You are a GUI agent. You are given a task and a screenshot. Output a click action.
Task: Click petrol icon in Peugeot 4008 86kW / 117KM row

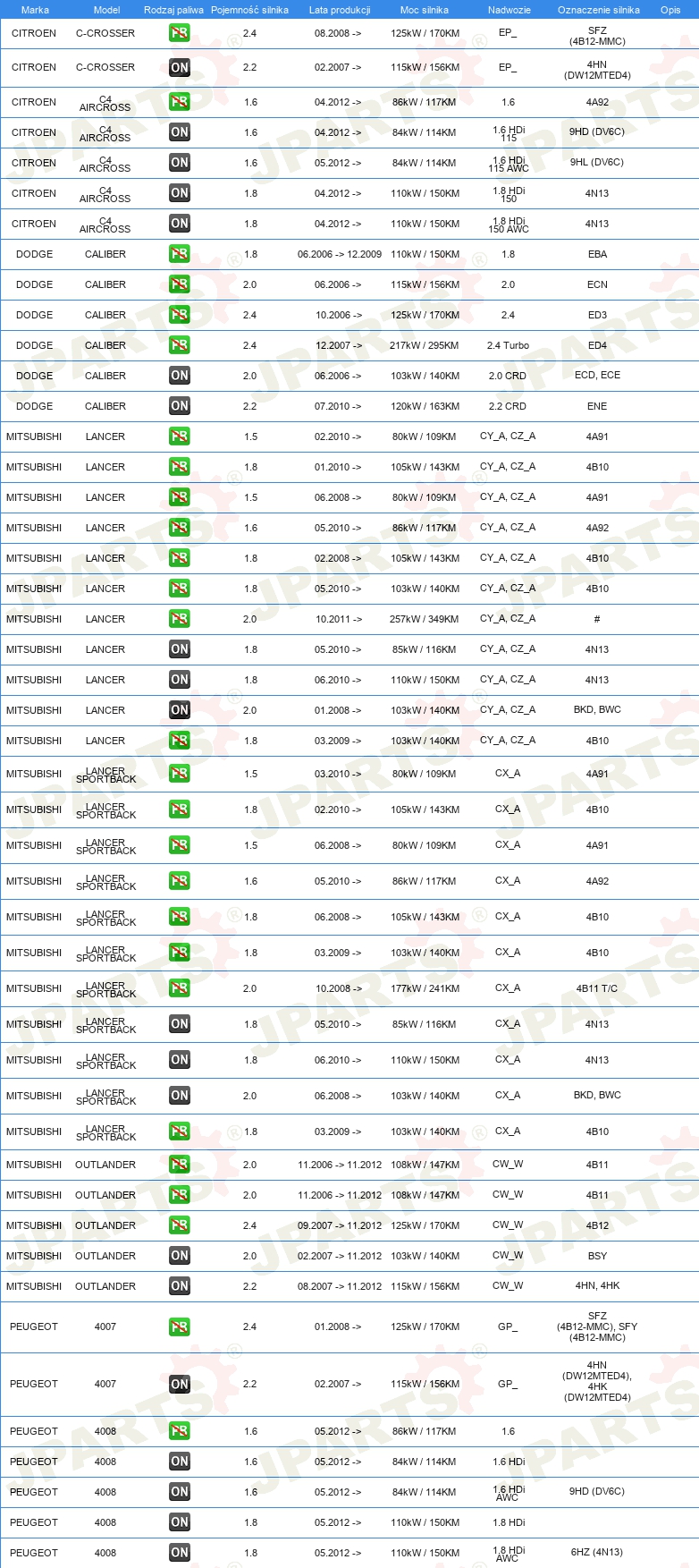point(180,1431)
